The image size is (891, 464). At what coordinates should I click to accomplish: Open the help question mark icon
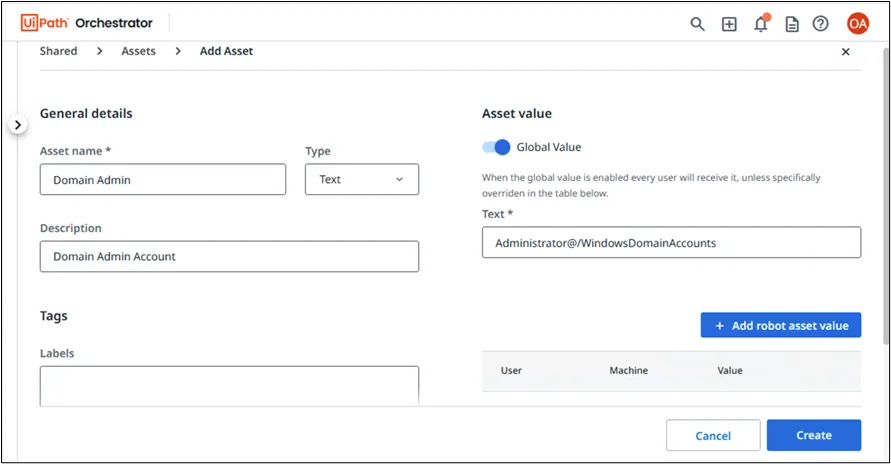click(x=821, y=24)
